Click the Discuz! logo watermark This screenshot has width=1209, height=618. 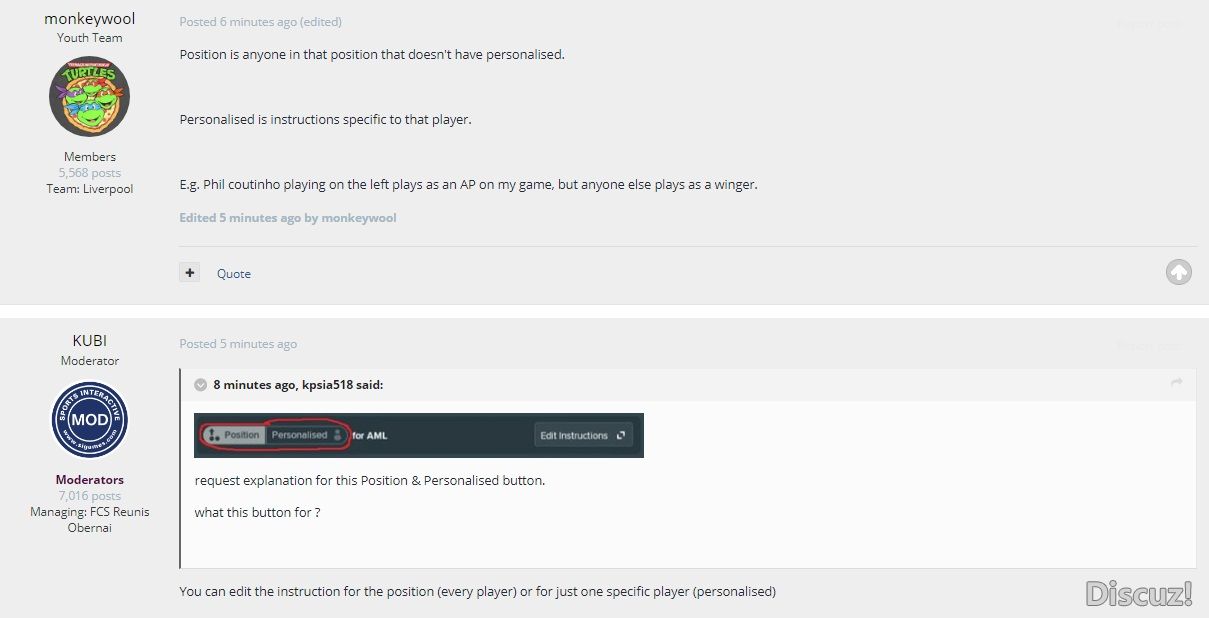1140,593
